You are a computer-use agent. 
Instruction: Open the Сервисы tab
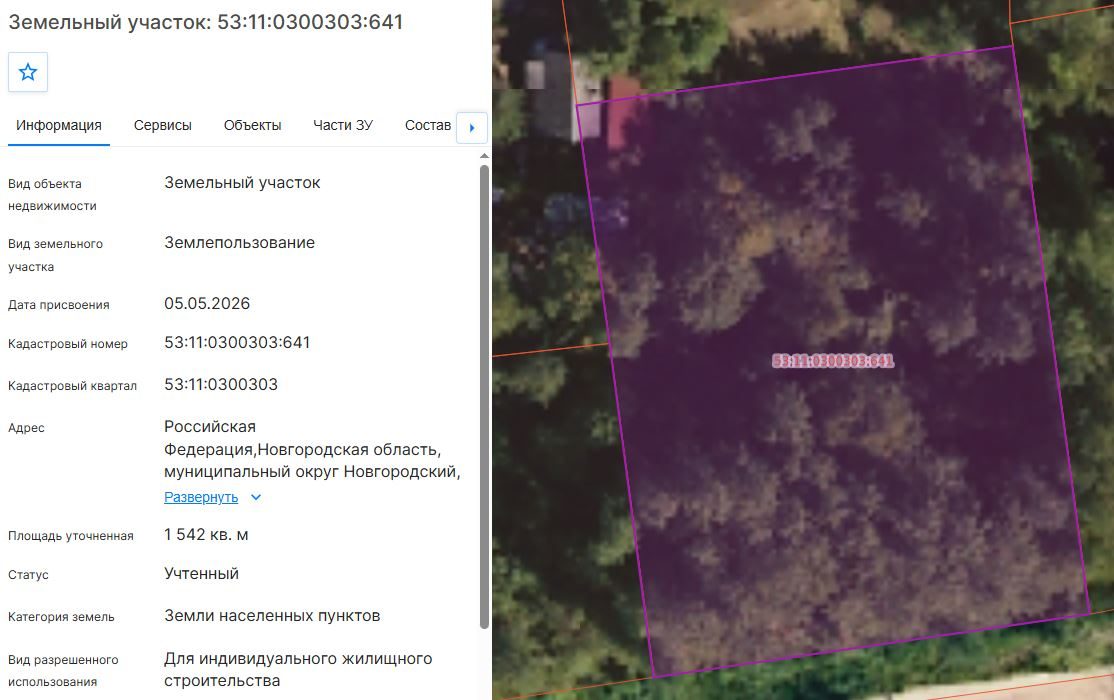tap(163, 126)
